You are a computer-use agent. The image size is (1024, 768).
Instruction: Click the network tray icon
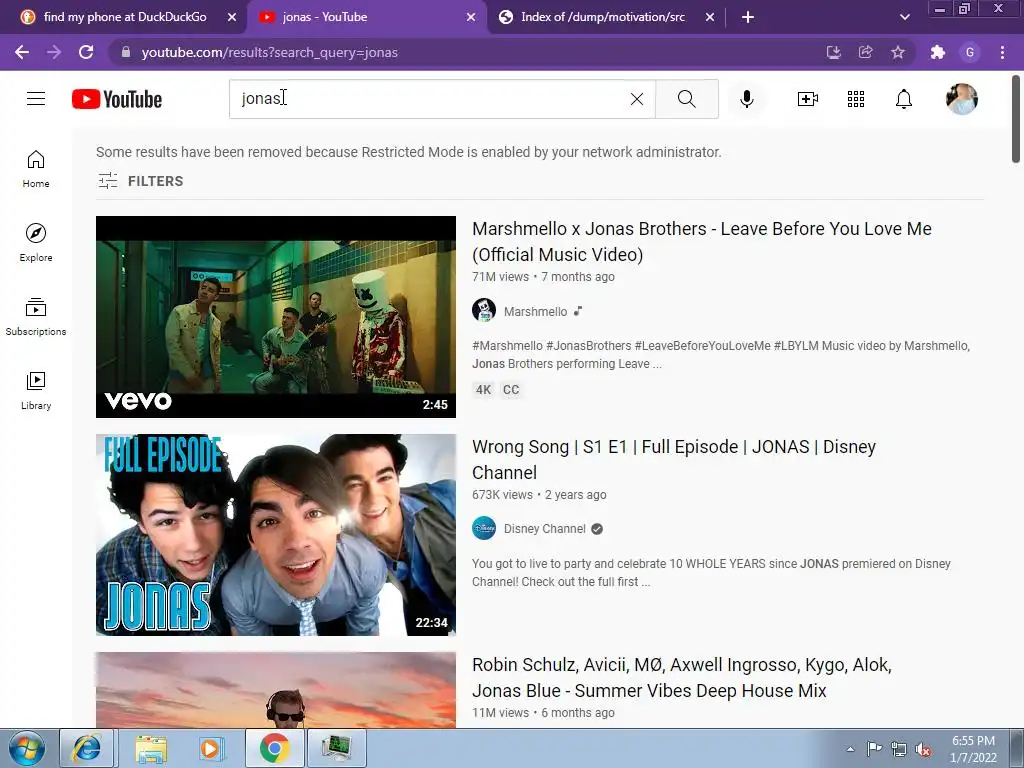tap(899, 749)
